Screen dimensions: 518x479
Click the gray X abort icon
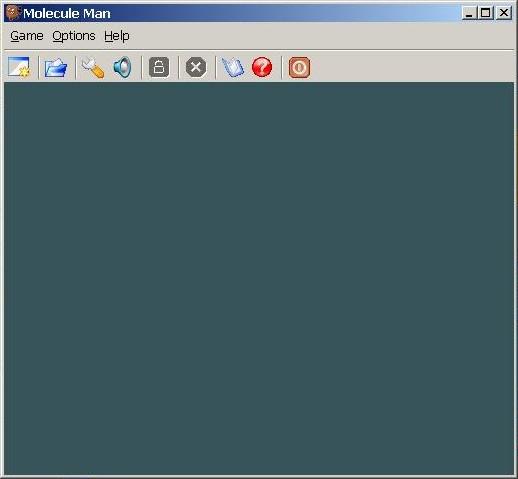(196, 67)
